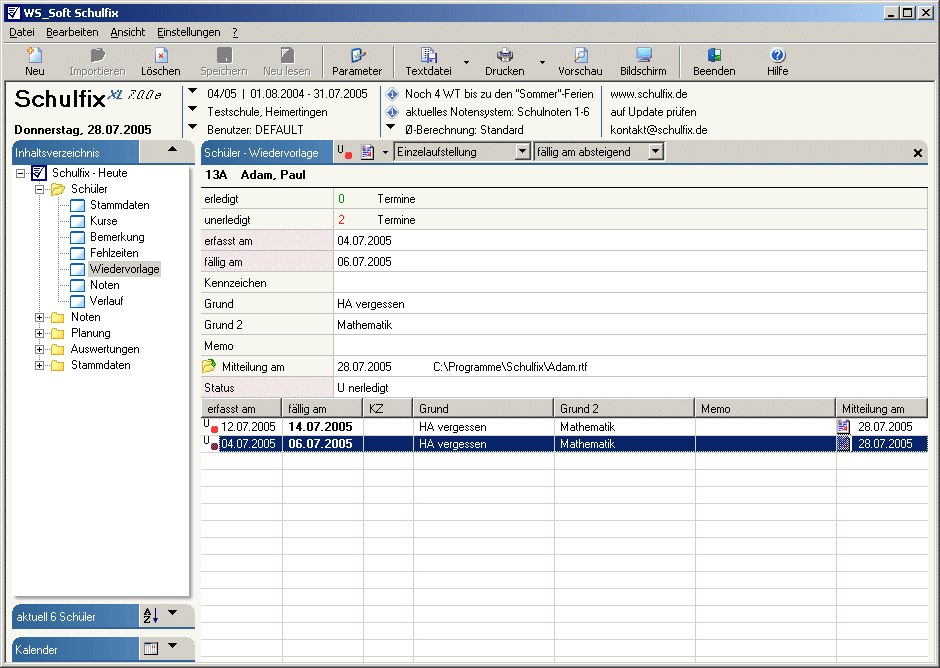The height and width of the screenshot is (668, 940).
Task: Click the Kalender calendar icon
Action: pos(151,648)
